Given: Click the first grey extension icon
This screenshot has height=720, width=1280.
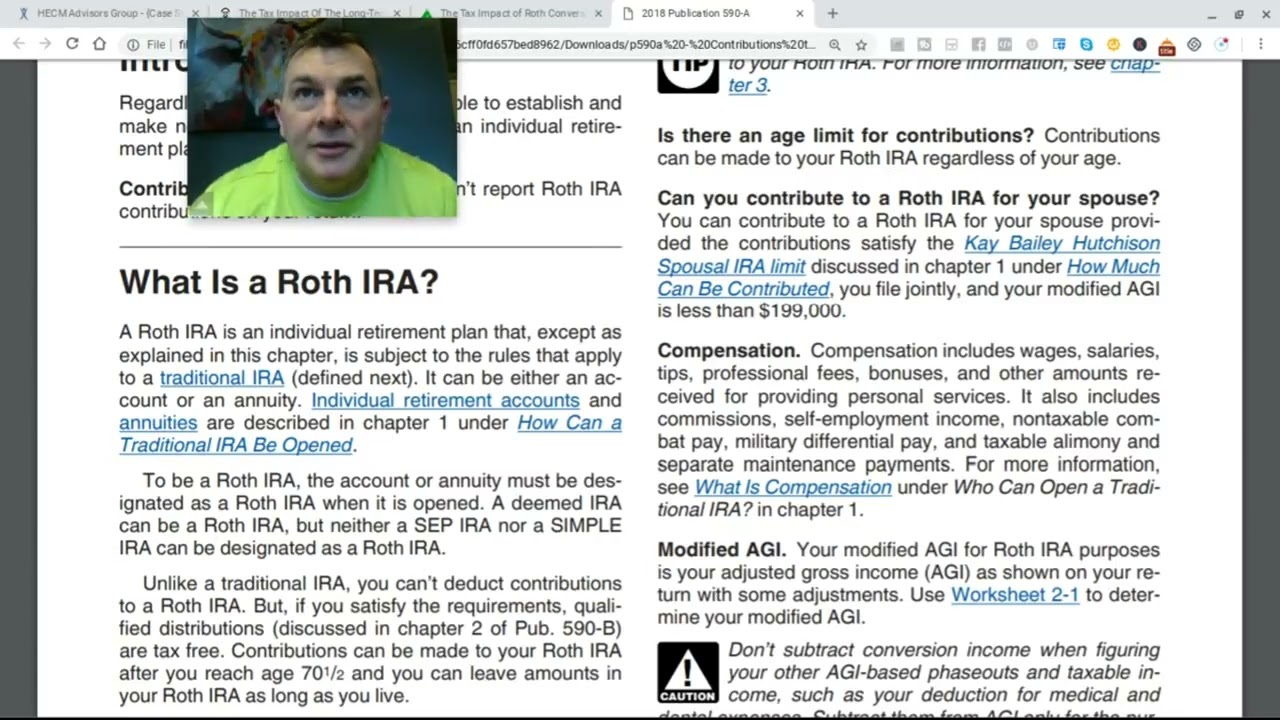Looking at the screenshot, I should coord(897,45).
